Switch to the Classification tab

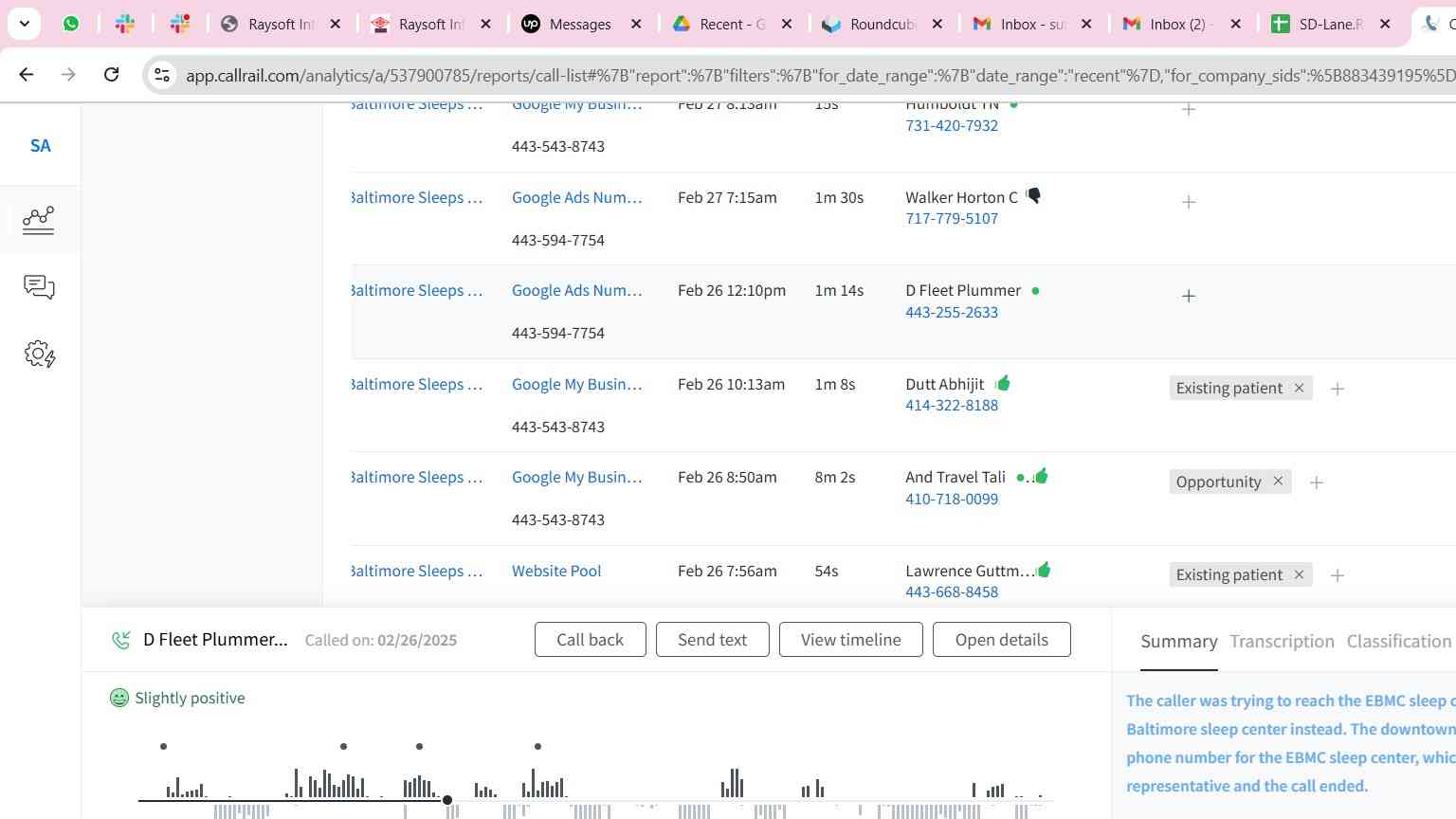1398,642
